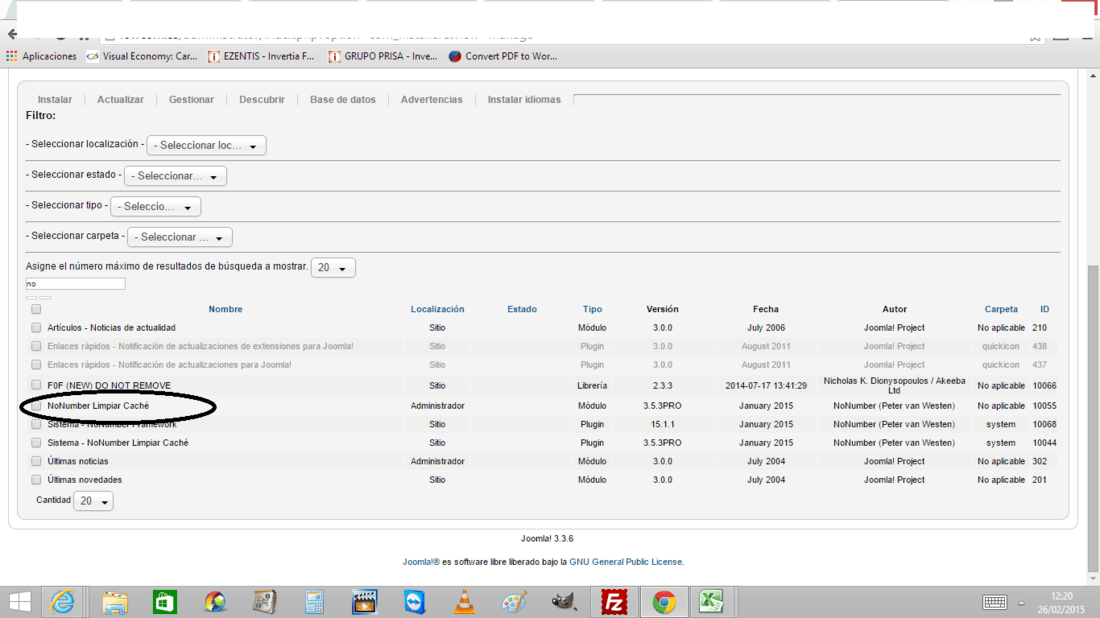Open the Visual Economy bookmark
Image resolution: width=1100 pixels, height=618 pixels.
pyautogui.click(x=142, y=56)
